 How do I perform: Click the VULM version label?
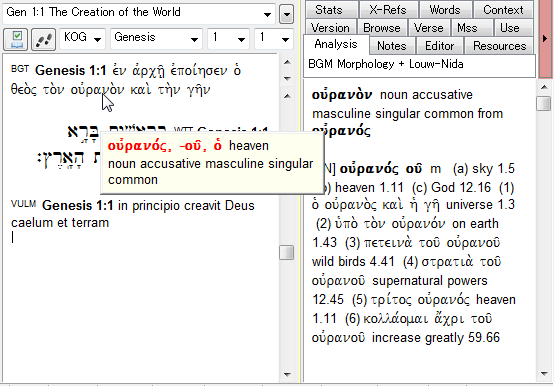tap(23, 204)
